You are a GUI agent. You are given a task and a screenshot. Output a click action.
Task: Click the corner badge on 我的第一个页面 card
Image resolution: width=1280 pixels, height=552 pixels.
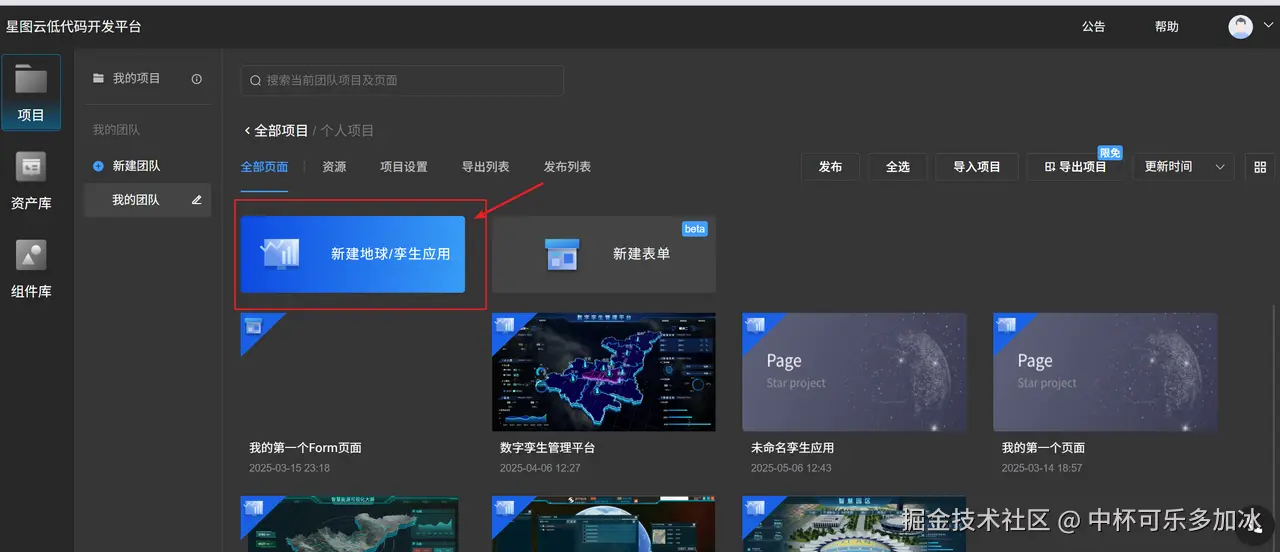(x=1006, y=326)
